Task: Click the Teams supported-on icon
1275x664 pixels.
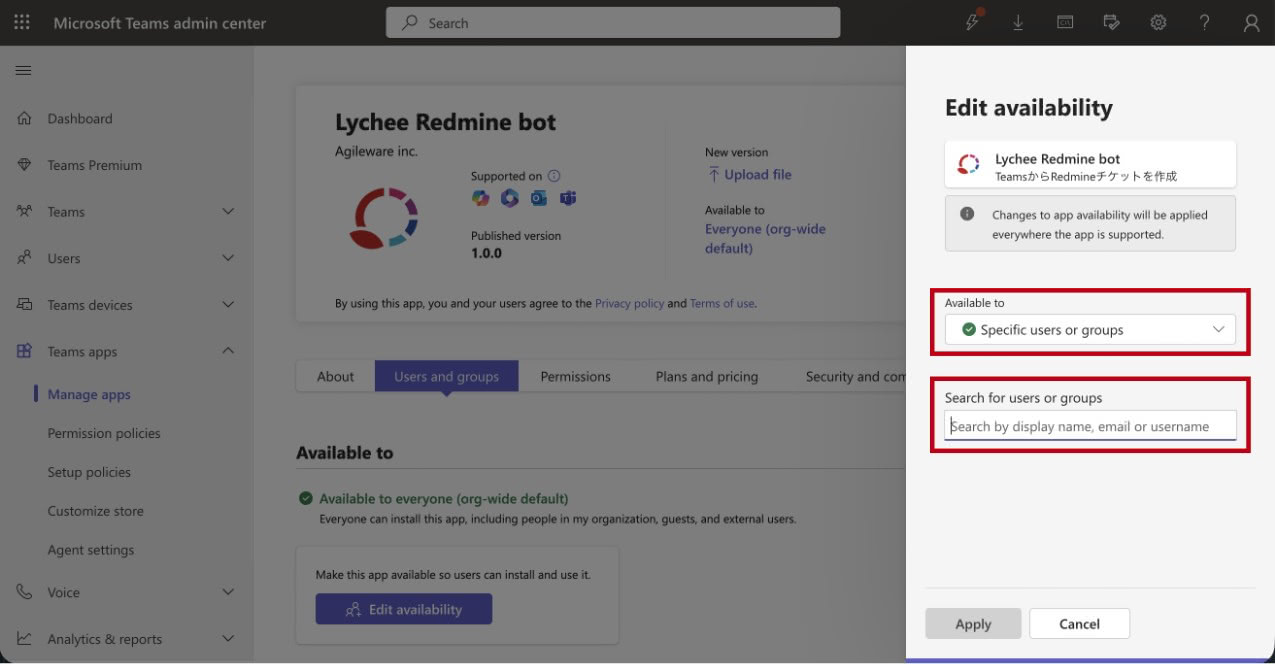Action: (x=568, y=198)
